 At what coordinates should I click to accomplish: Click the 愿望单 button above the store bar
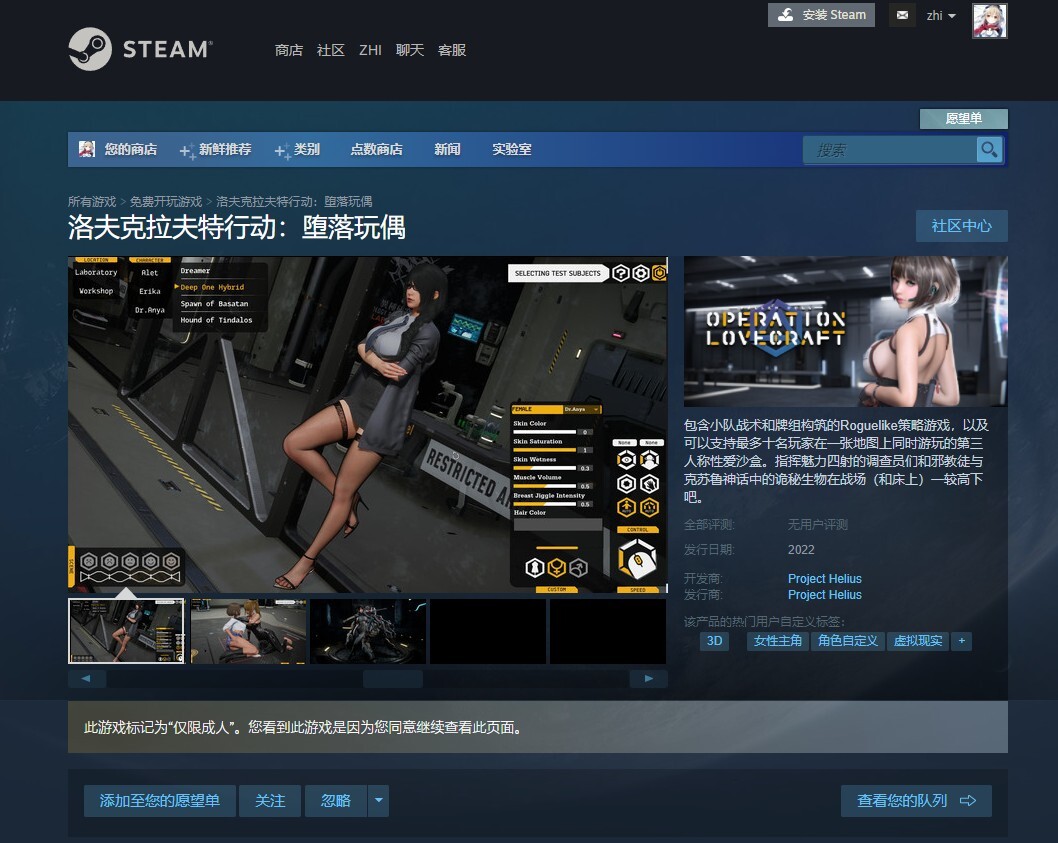[964, 119]
